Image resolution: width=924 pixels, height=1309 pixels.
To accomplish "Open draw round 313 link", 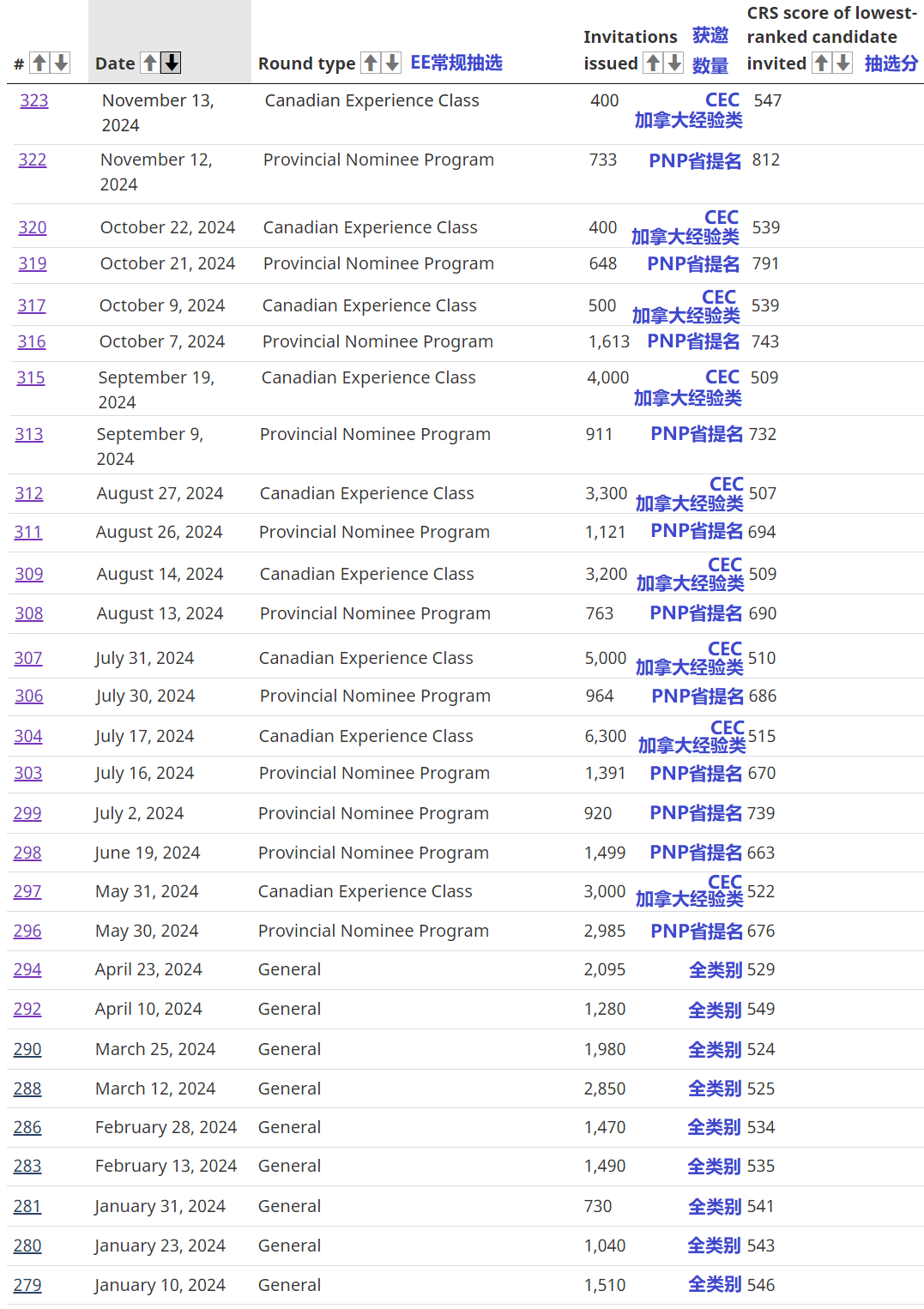I will pyautogui.click(x=29, y=434).
